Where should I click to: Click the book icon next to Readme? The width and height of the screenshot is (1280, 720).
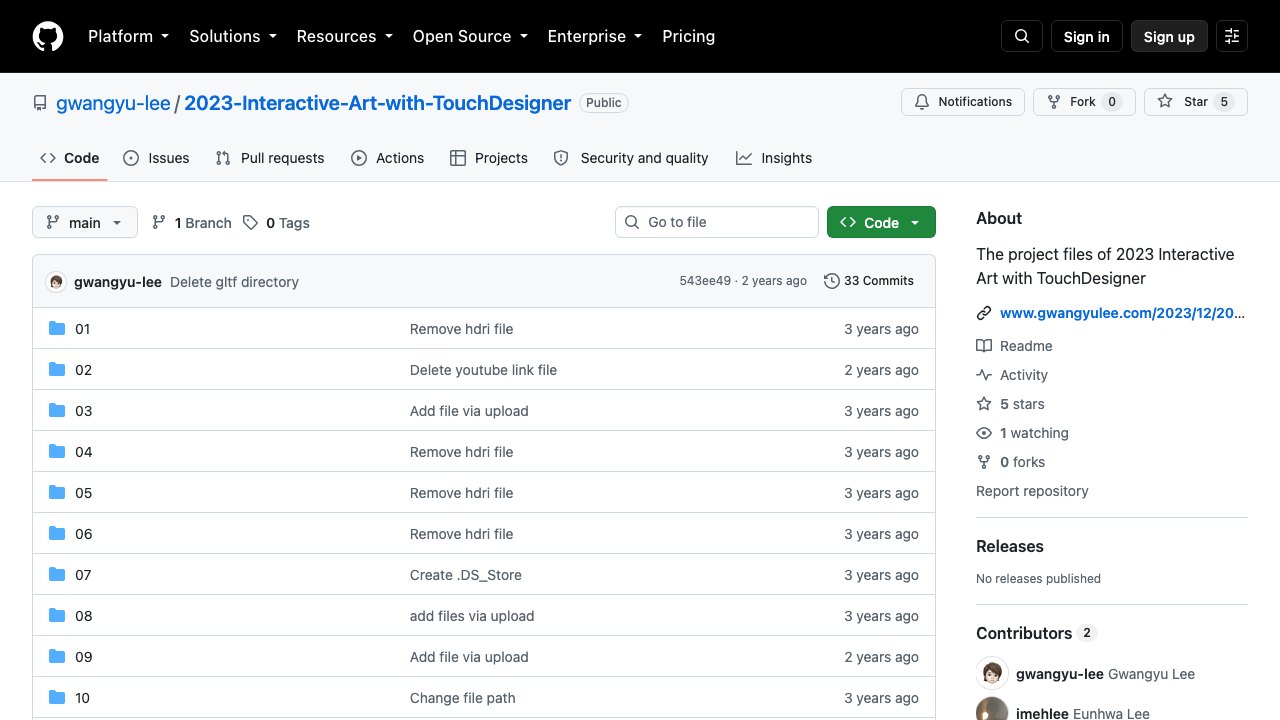984,346
